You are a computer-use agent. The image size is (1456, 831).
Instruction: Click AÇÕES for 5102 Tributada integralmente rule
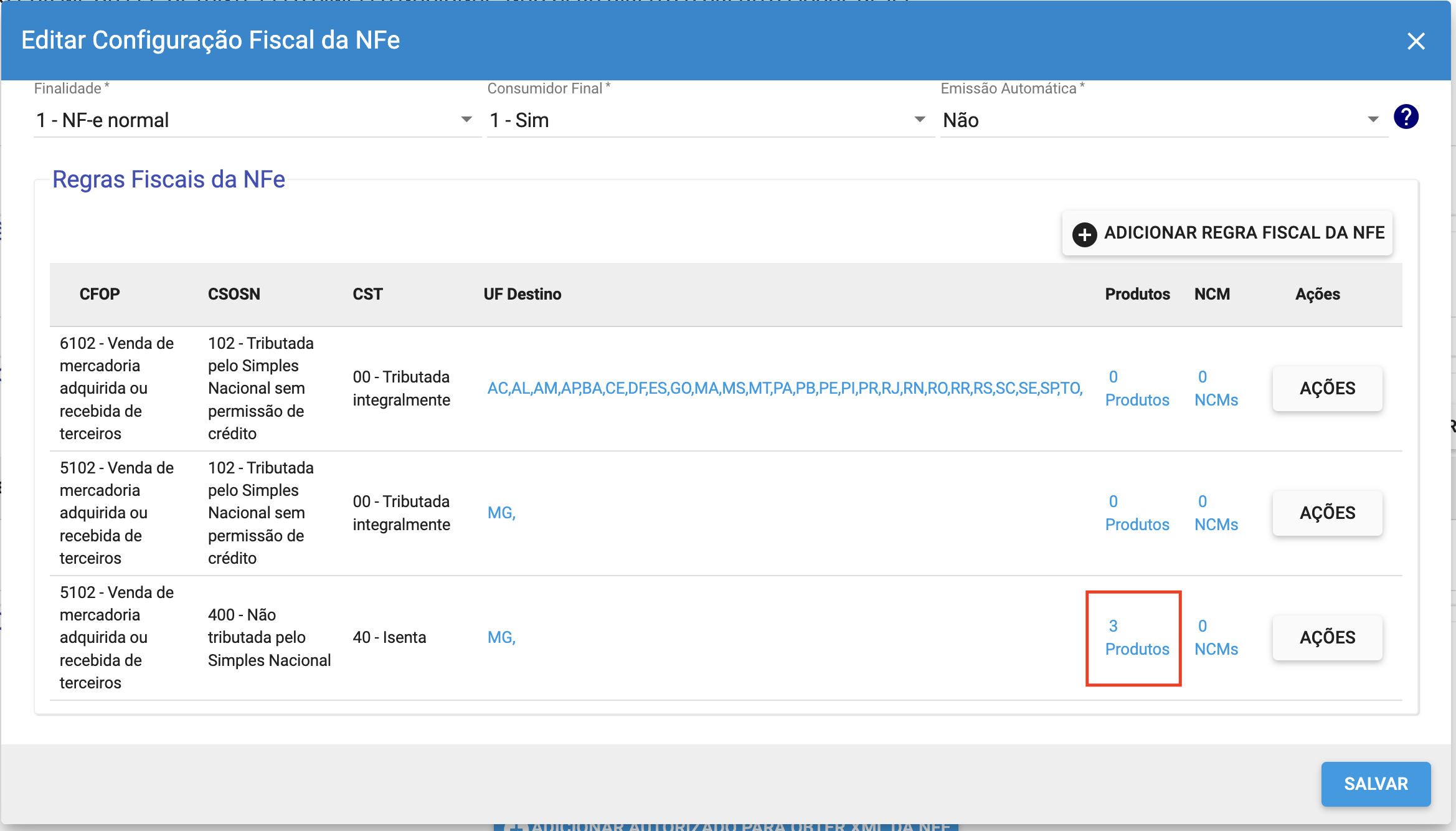[x=1327, y=513]
